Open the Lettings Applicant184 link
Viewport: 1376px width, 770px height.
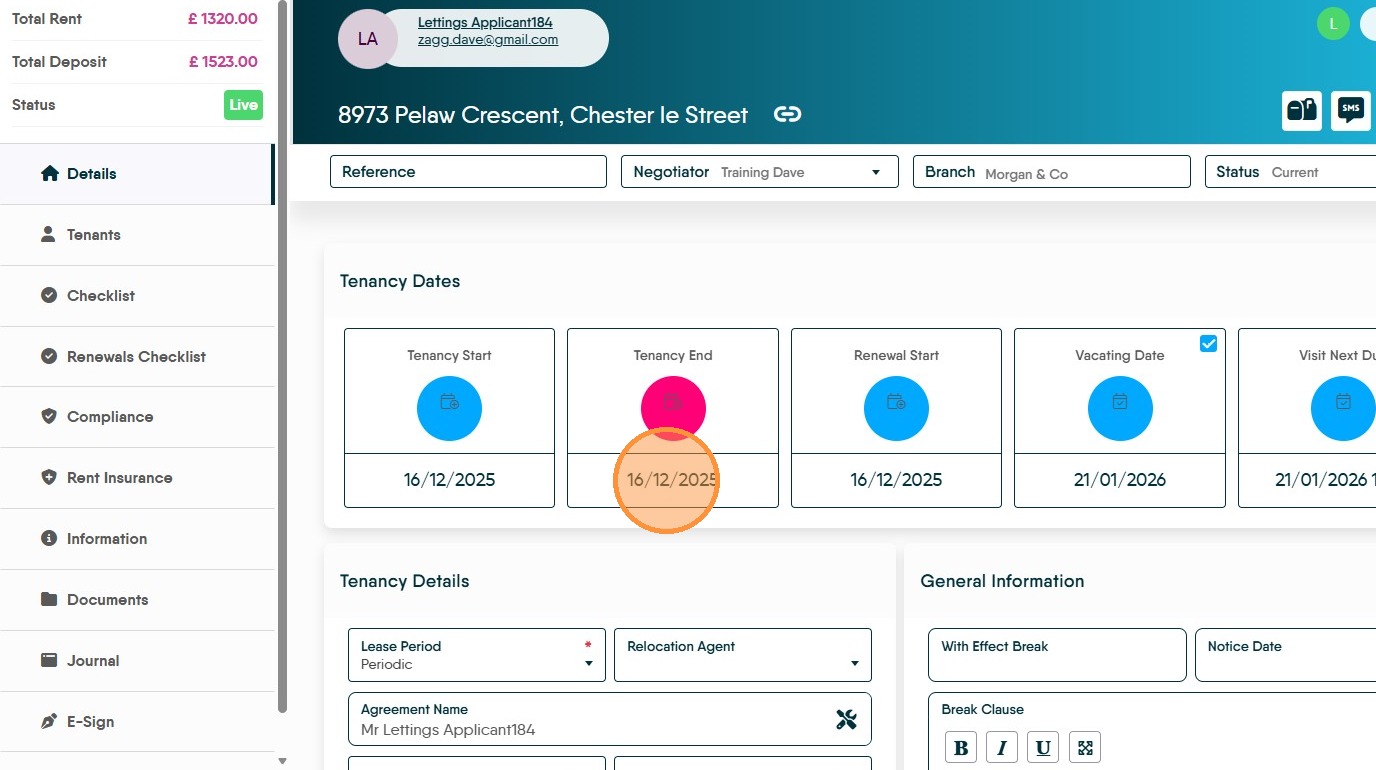coord(485,22)
